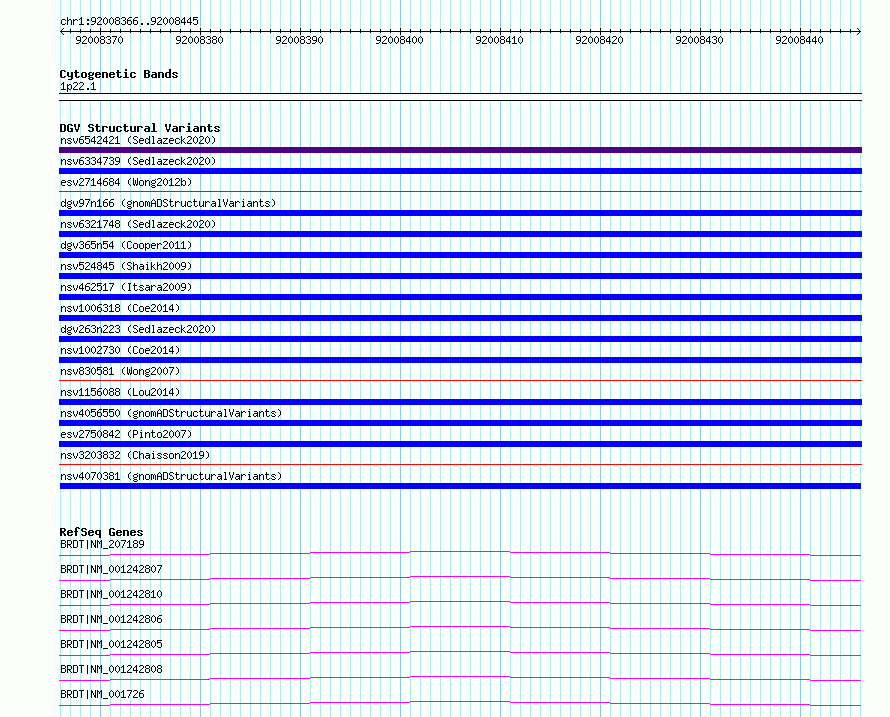Click the magenta line under BRDT|NM_001242810
890x717 pixels.
[460, 603]
